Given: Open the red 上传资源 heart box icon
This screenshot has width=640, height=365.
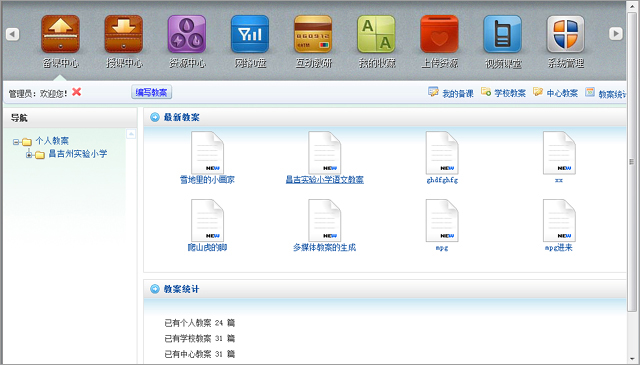Looking at the screenshot, I should pyautogui.click(x=440, y=34).
